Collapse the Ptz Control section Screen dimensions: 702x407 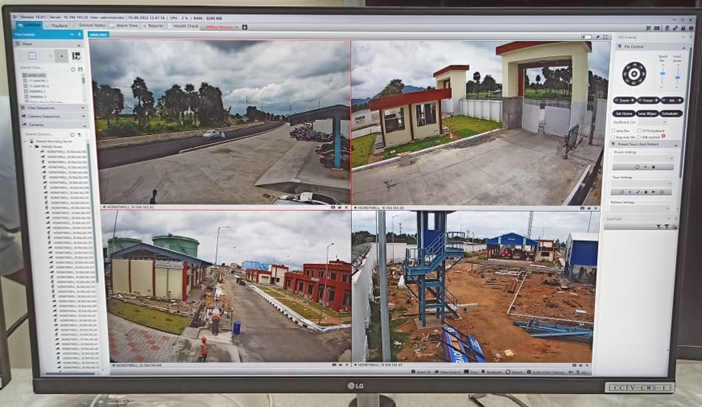coord(684,47)
